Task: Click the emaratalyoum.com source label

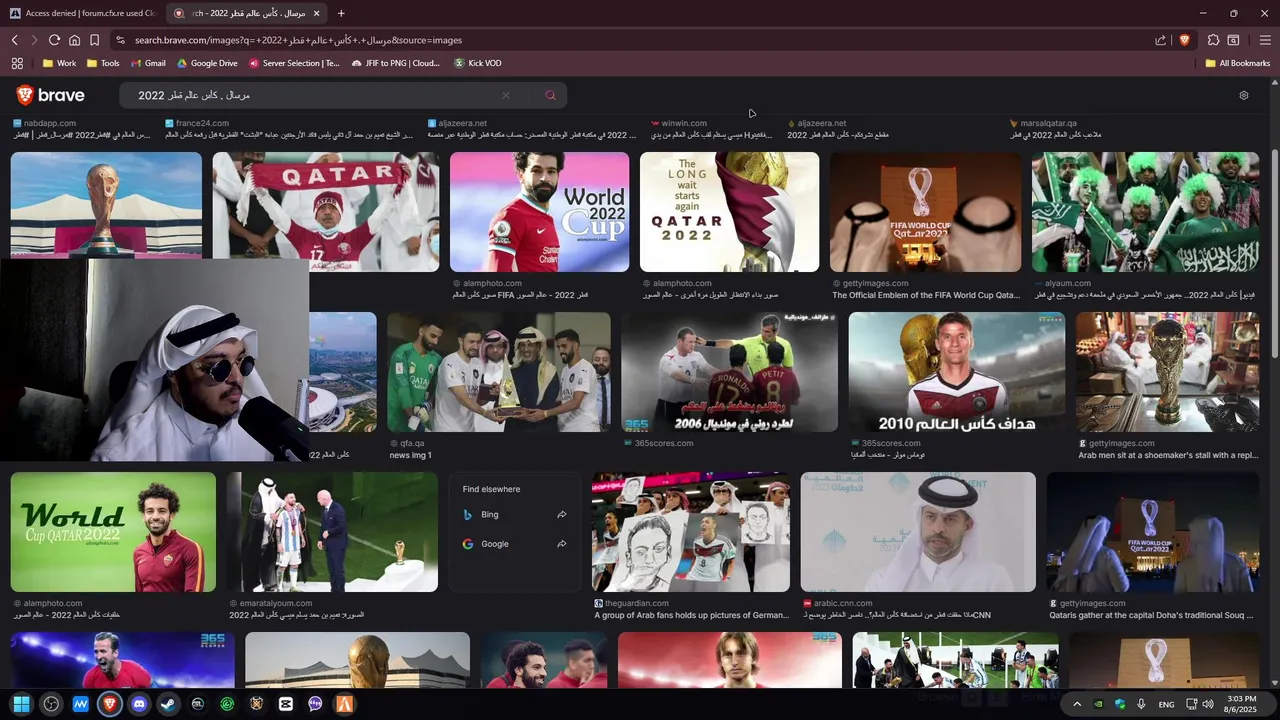Action: (x=276, y=603)
